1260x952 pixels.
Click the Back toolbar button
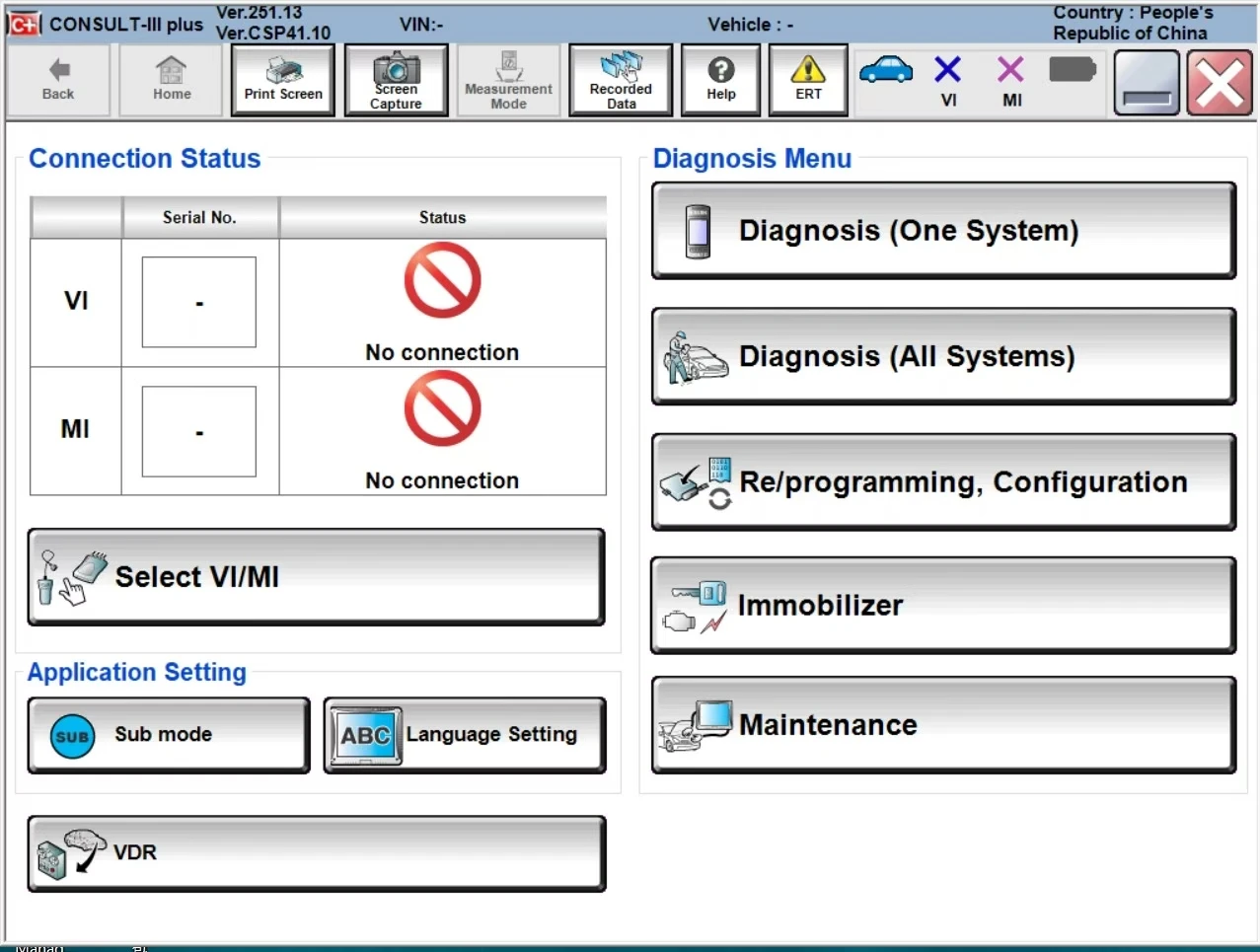coord(58,80)
